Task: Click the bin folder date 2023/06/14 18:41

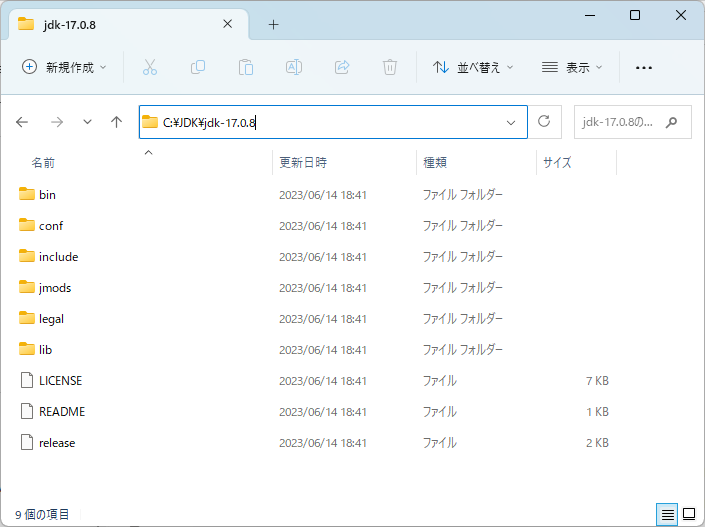Action: click(x=323, y=195)
